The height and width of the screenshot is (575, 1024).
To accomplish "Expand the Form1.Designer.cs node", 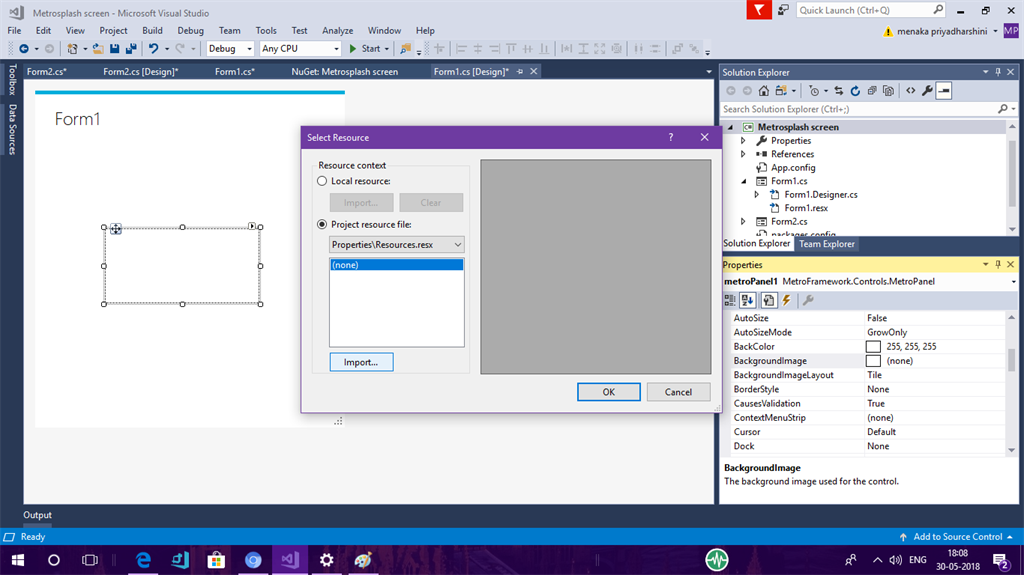I will 756,195.
